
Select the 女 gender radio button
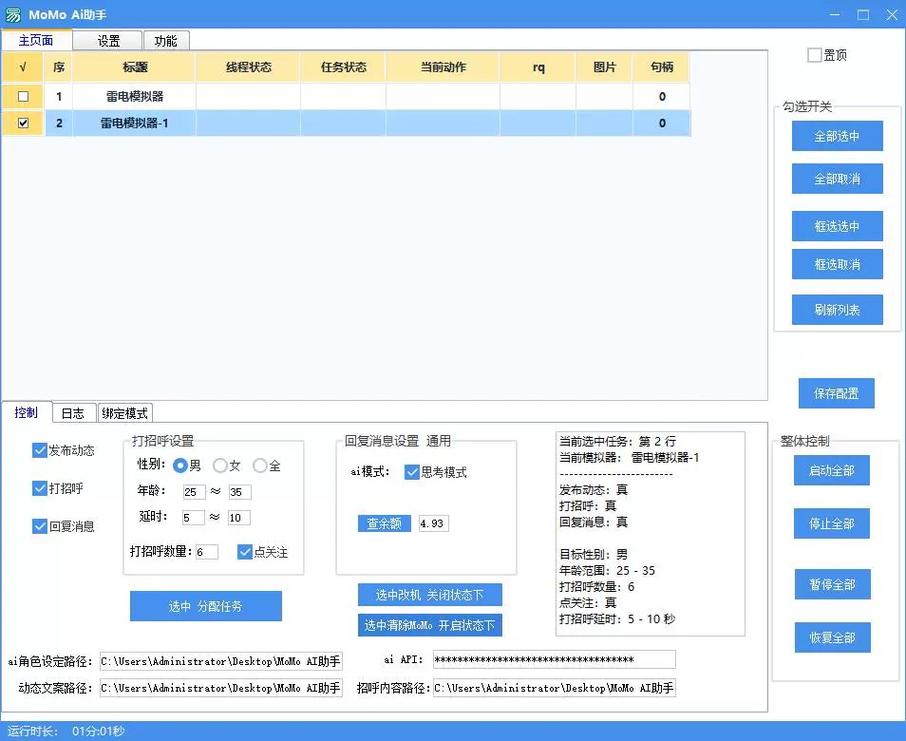pyautogui.click(x=220, y=465)
